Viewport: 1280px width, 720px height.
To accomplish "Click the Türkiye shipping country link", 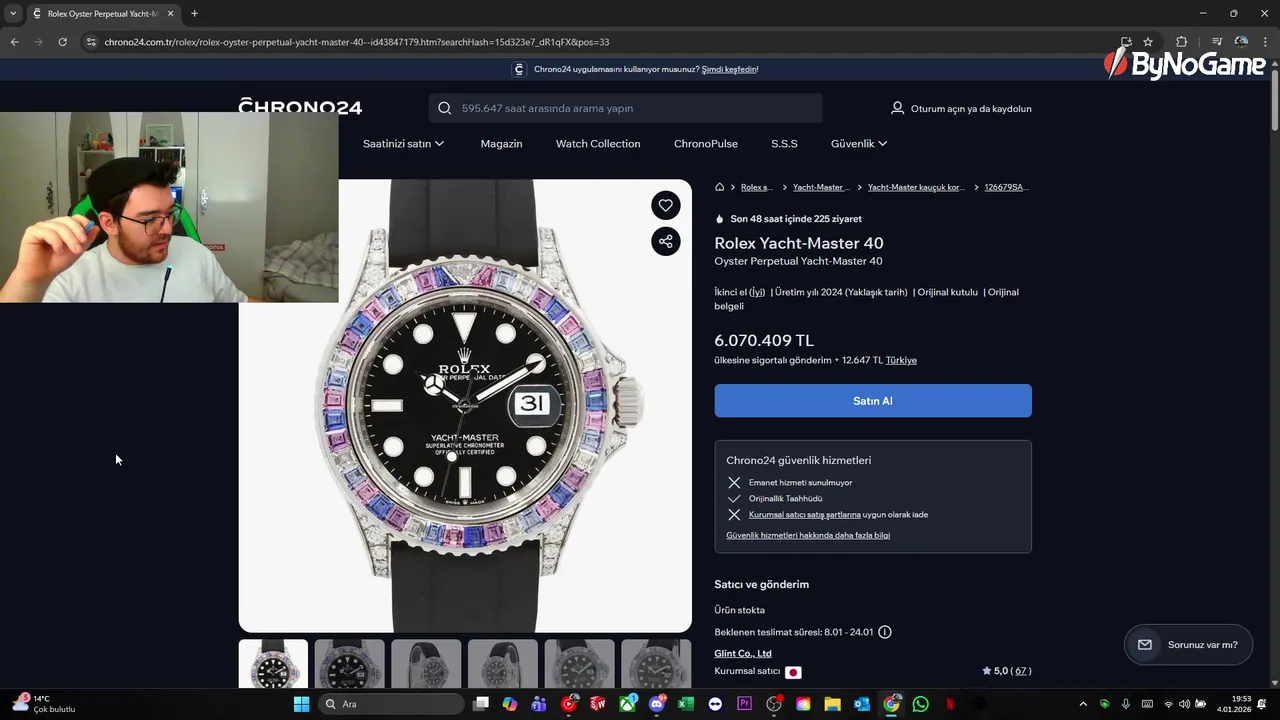I will click(x=901, y=360).
